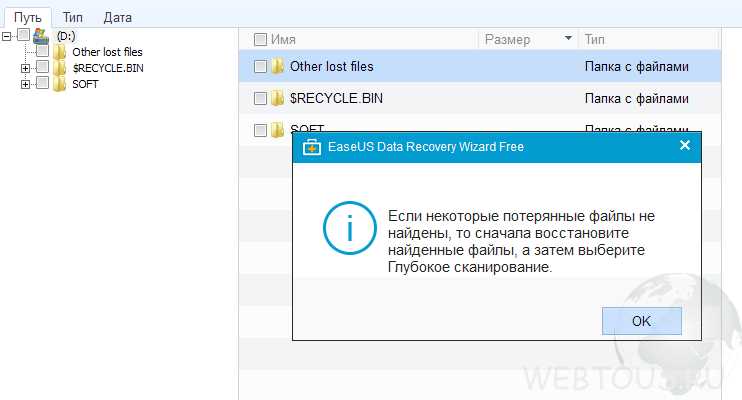742x400 pixels.
Task: Click the (D:) drive icon
Action: [41, 36]
